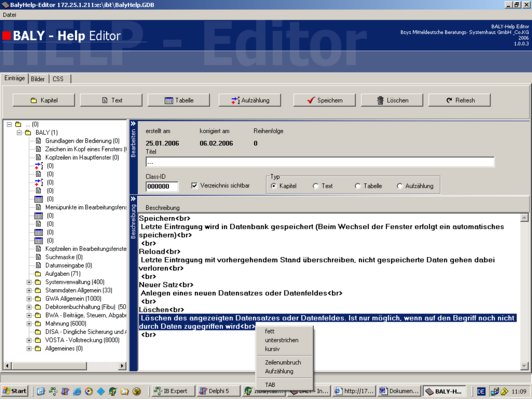Click the document icon of Kopfzeilen im Bearbeitungsfenster
532x399 pixels.
tap(38, 249)
